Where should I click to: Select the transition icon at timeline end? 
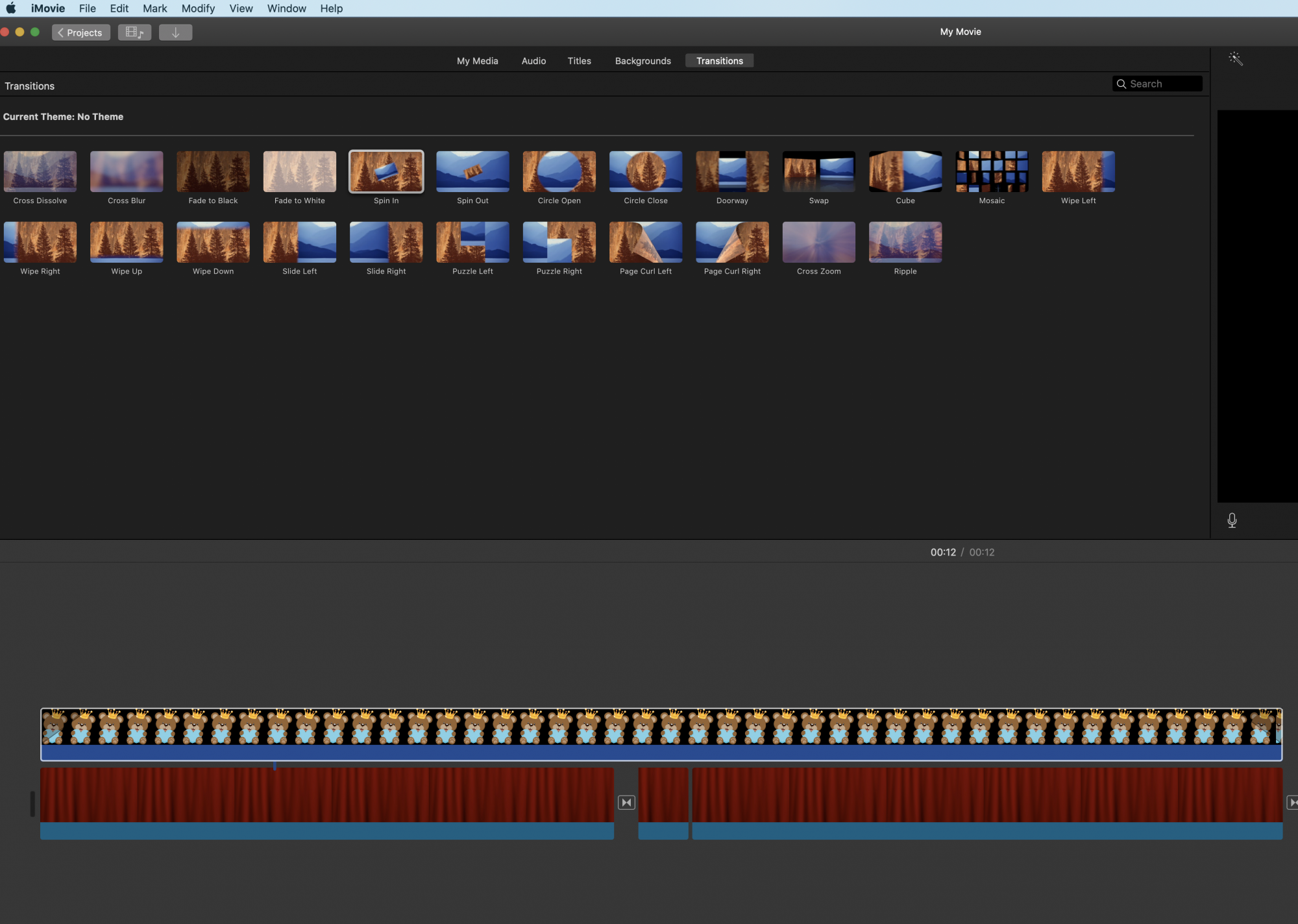(1292, 803)
